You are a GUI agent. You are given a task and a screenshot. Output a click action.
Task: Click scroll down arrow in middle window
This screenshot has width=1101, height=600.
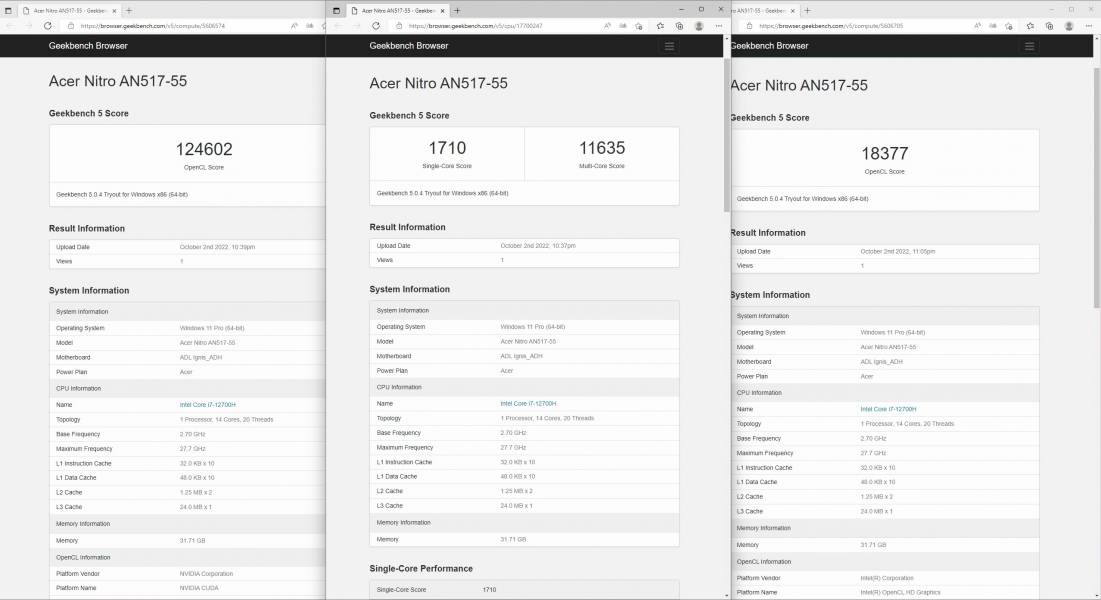click(727, 595)
